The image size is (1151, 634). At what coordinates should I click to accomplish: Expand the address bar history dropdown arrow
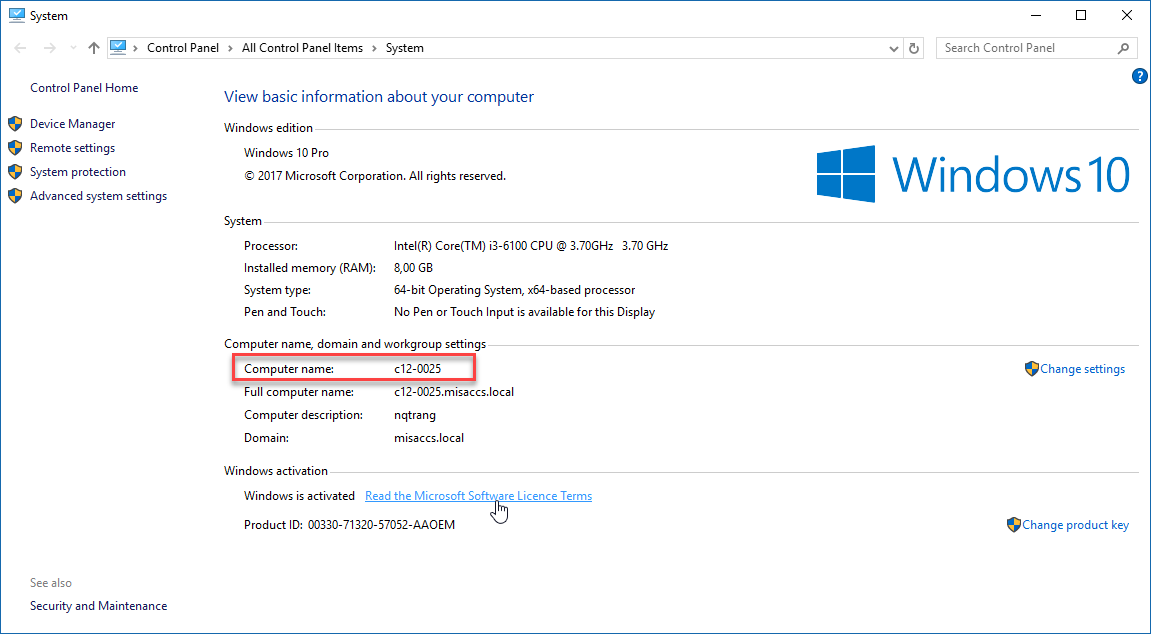click(894, 48)
